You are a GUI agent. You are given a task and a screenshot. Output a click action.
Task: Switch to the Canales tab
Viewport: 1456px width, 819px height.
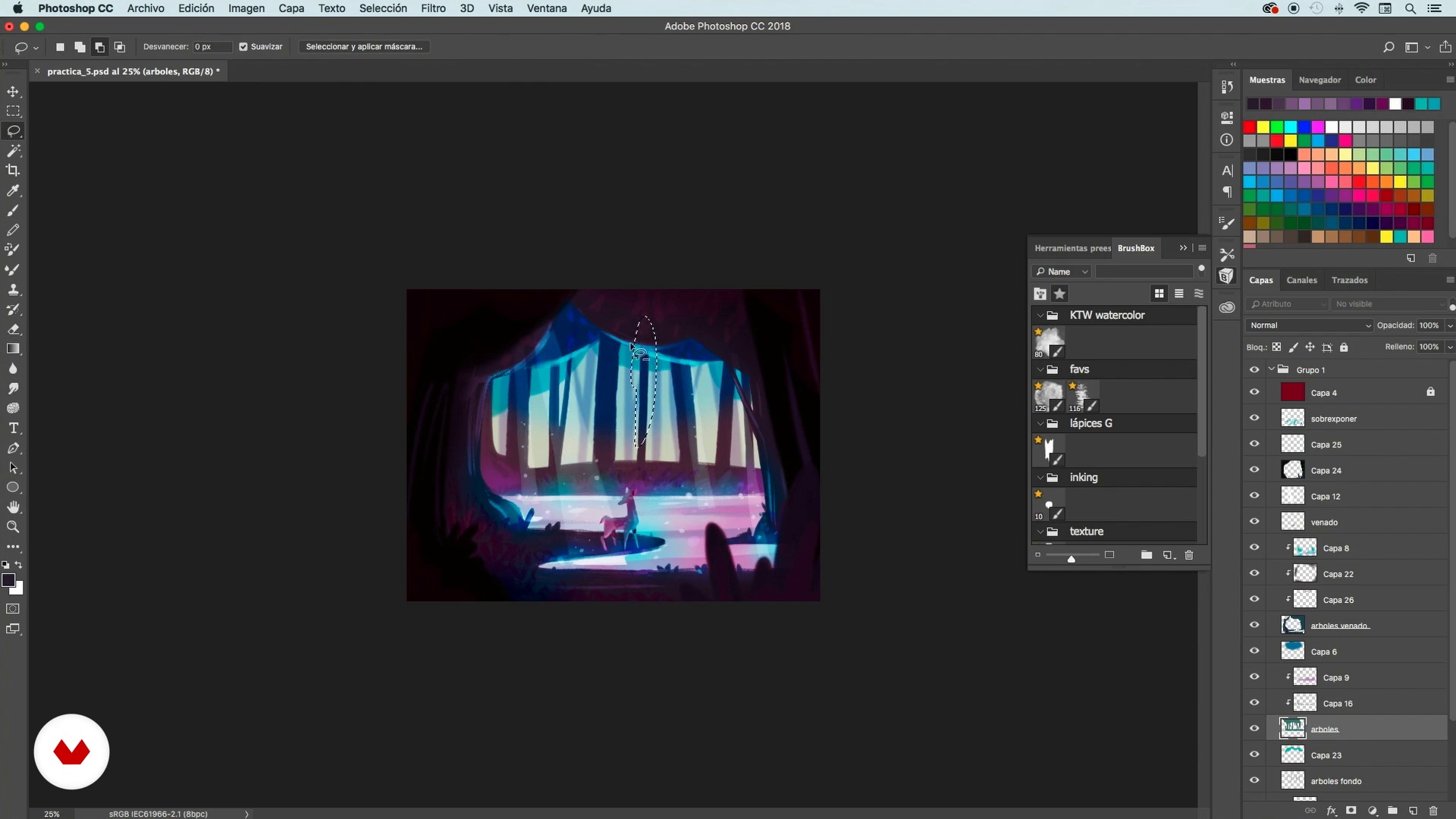click(1302, 280)
